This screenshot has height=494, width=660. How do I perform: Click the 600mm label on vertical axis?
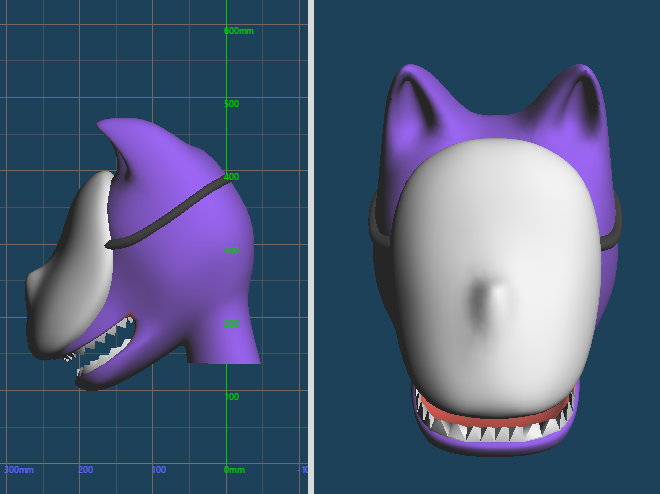pos(239,31)
